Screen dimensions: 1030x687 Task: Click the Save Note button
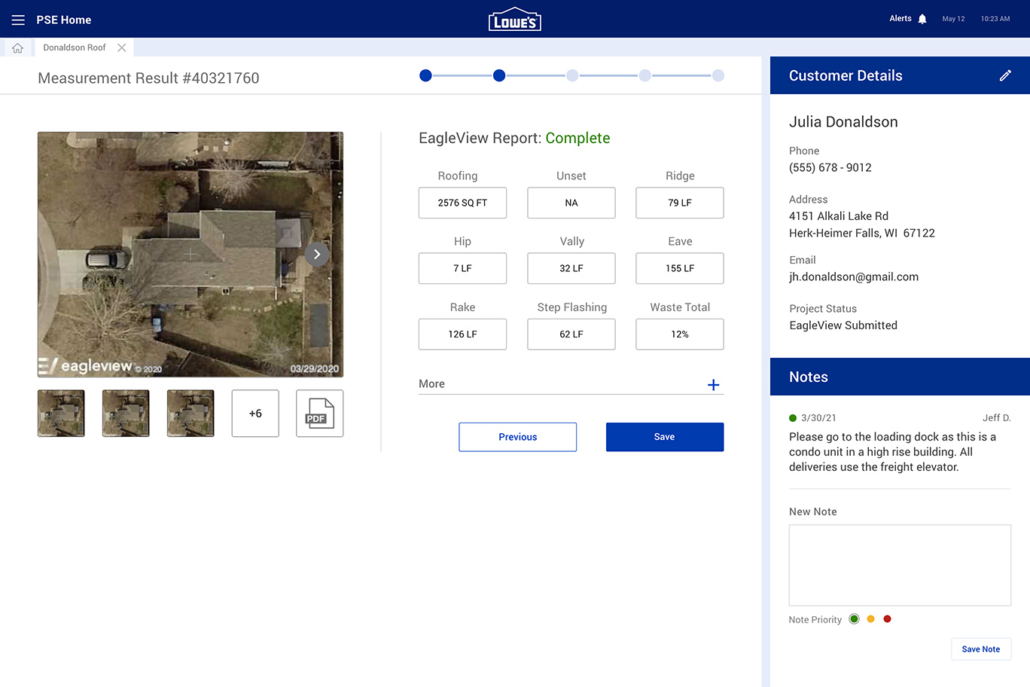click(981, 649)
